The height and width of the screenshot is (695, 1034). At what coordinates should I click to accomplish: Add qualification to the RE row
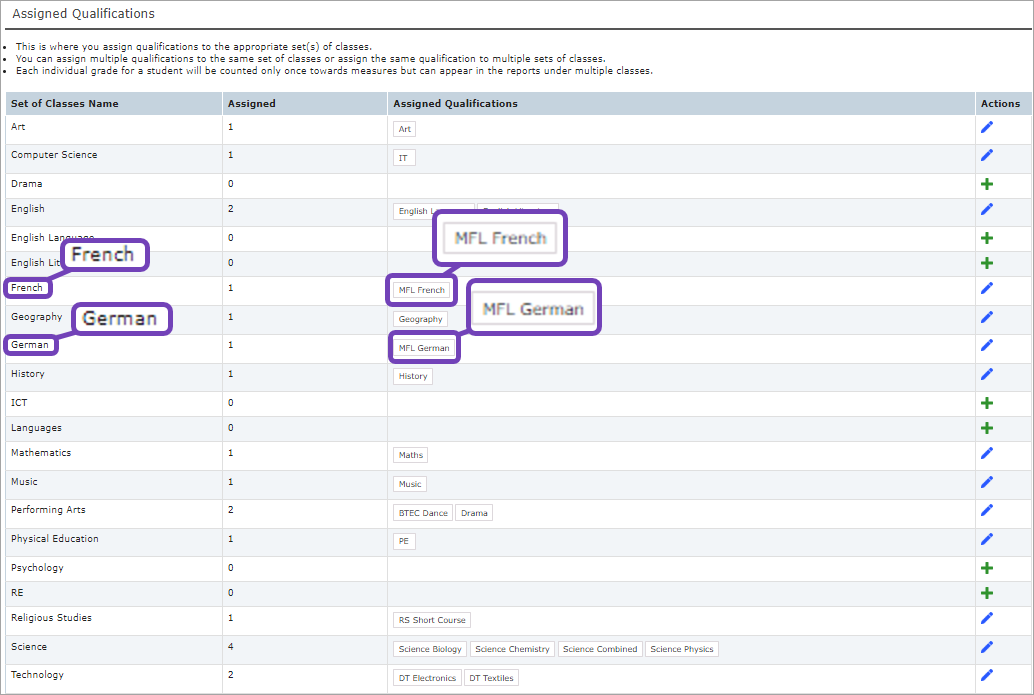(x=987, y=593)
